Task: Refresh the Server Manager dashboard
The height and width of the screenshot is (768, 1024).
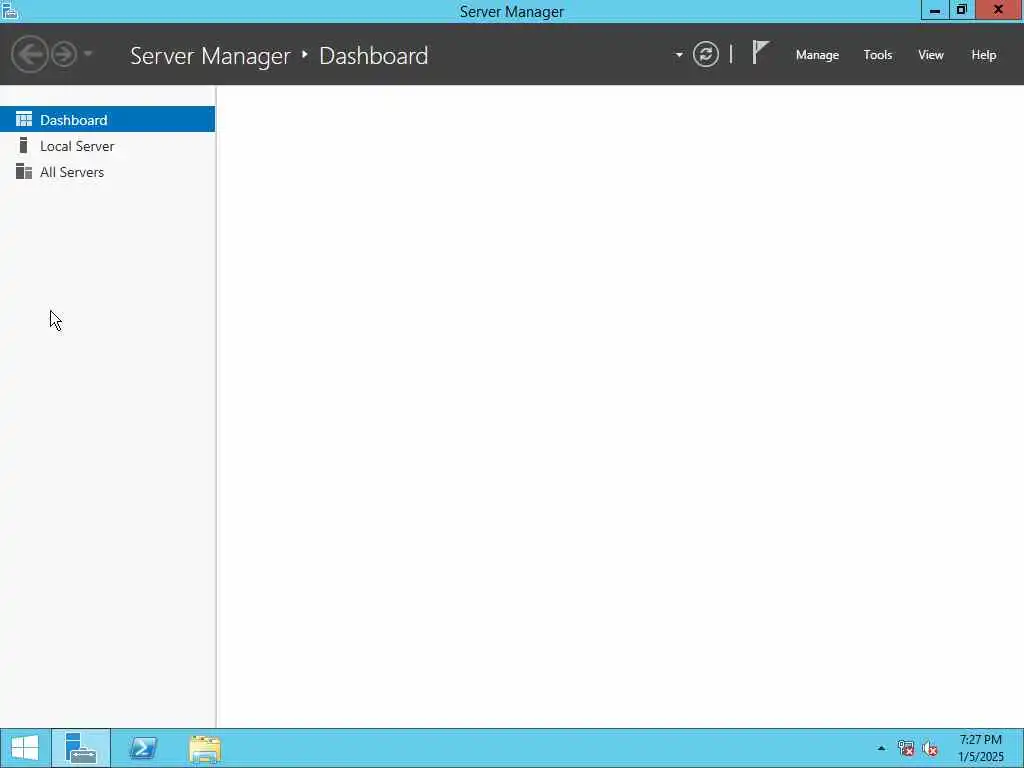Action: click(x=705, y=54)
